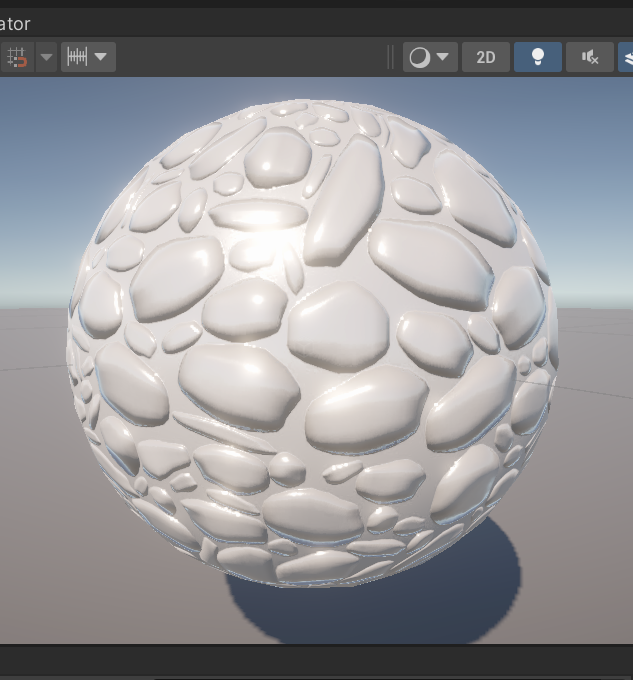Switch scene view to 2D mode

(486, 57)
